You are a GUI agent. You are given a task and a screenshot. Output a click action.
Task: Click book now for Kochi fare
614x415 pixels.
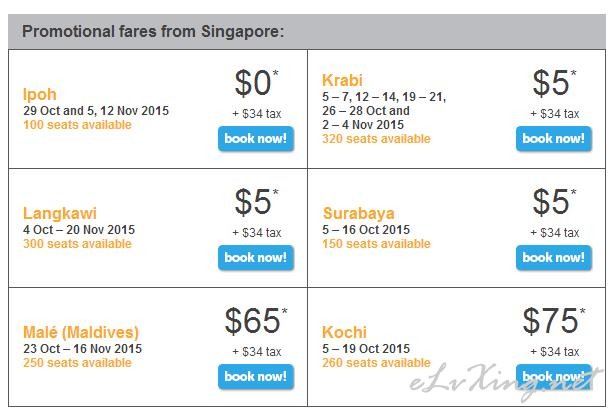[554, 377]
